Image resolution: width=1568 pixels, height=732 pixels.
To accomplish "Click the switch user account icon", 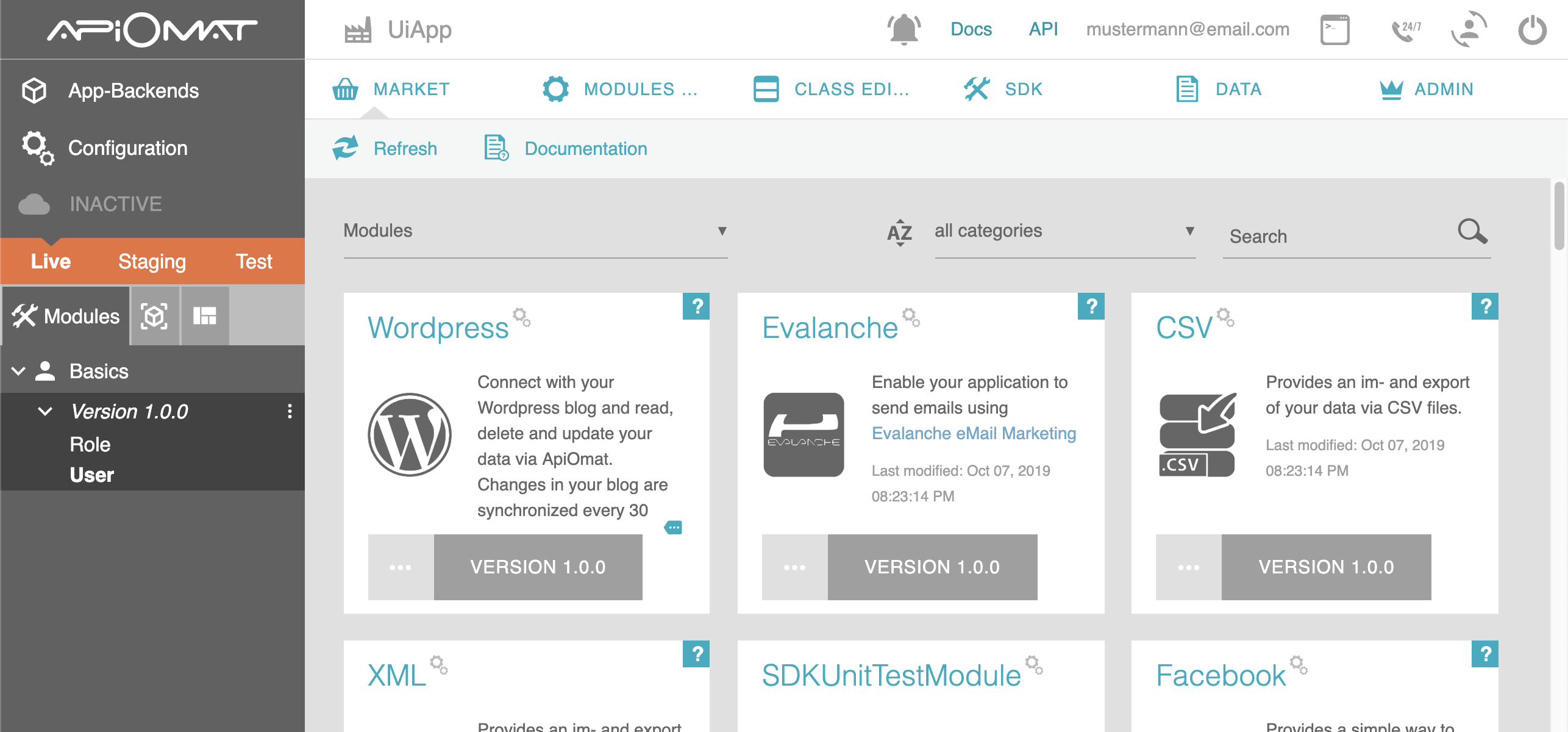I will [1469, 29].
